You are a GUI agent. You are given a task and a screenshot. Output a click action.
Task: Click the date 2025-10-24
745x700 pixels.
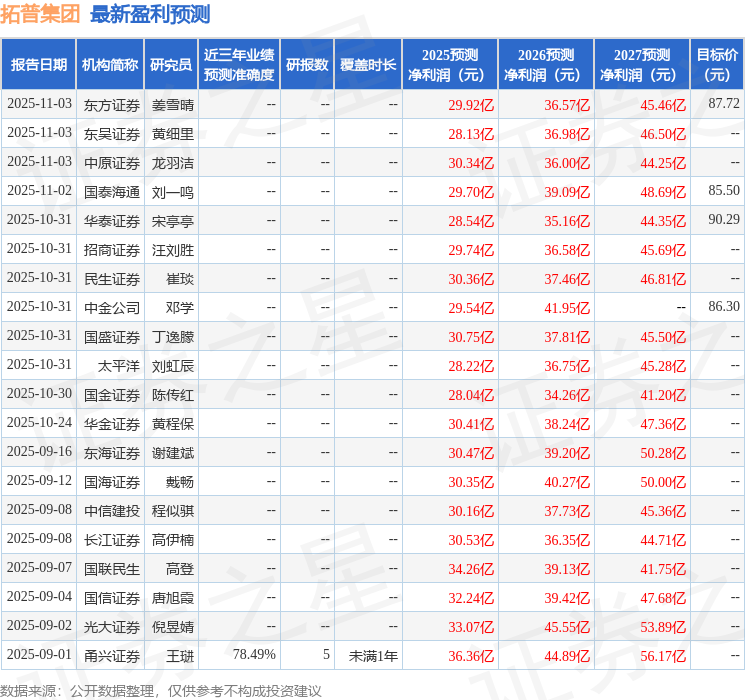(x=39, y=422)
